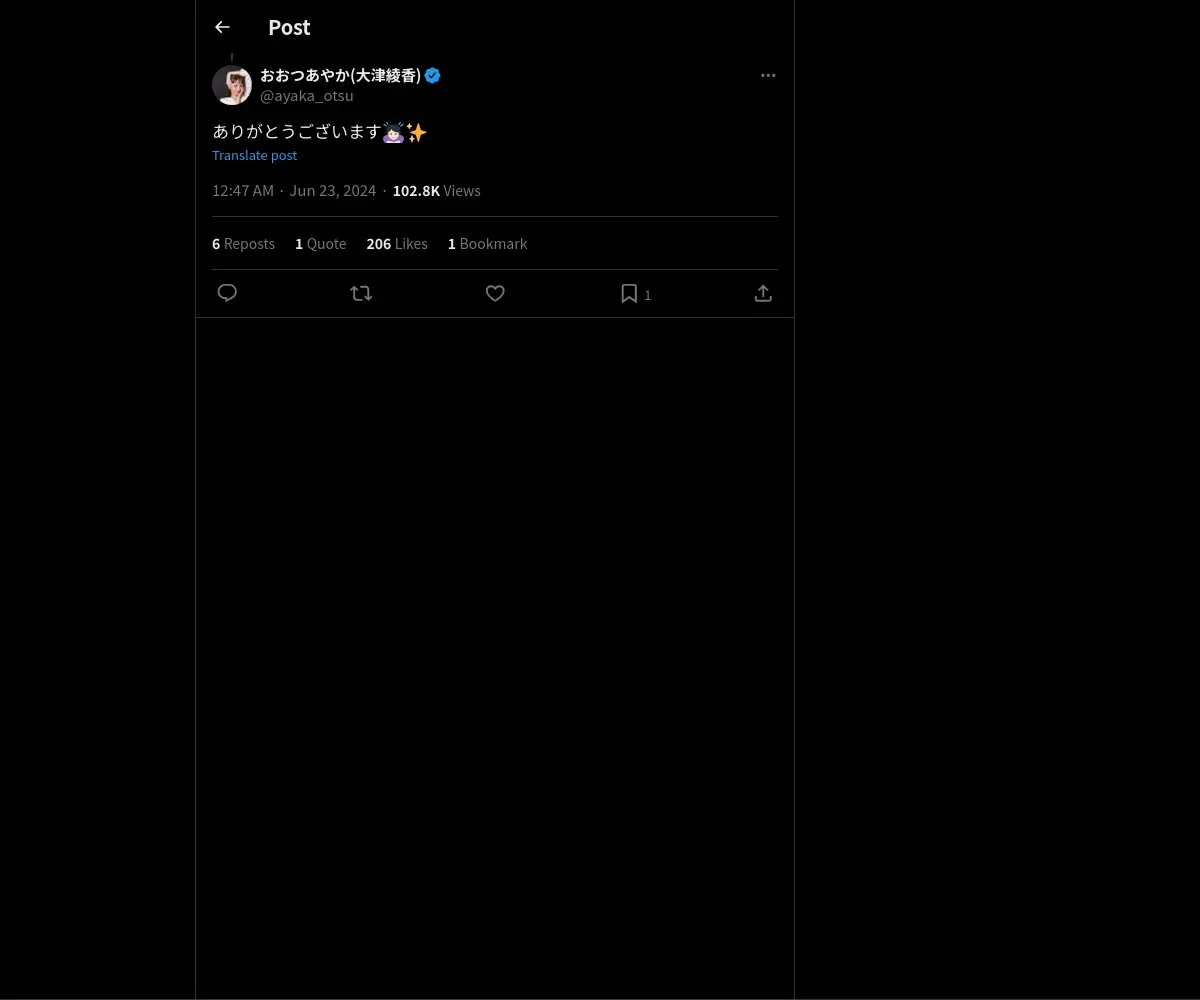Open the three-dot more options menu
This screenshot has width=1200, height=1000.
[x=768, y=75]
